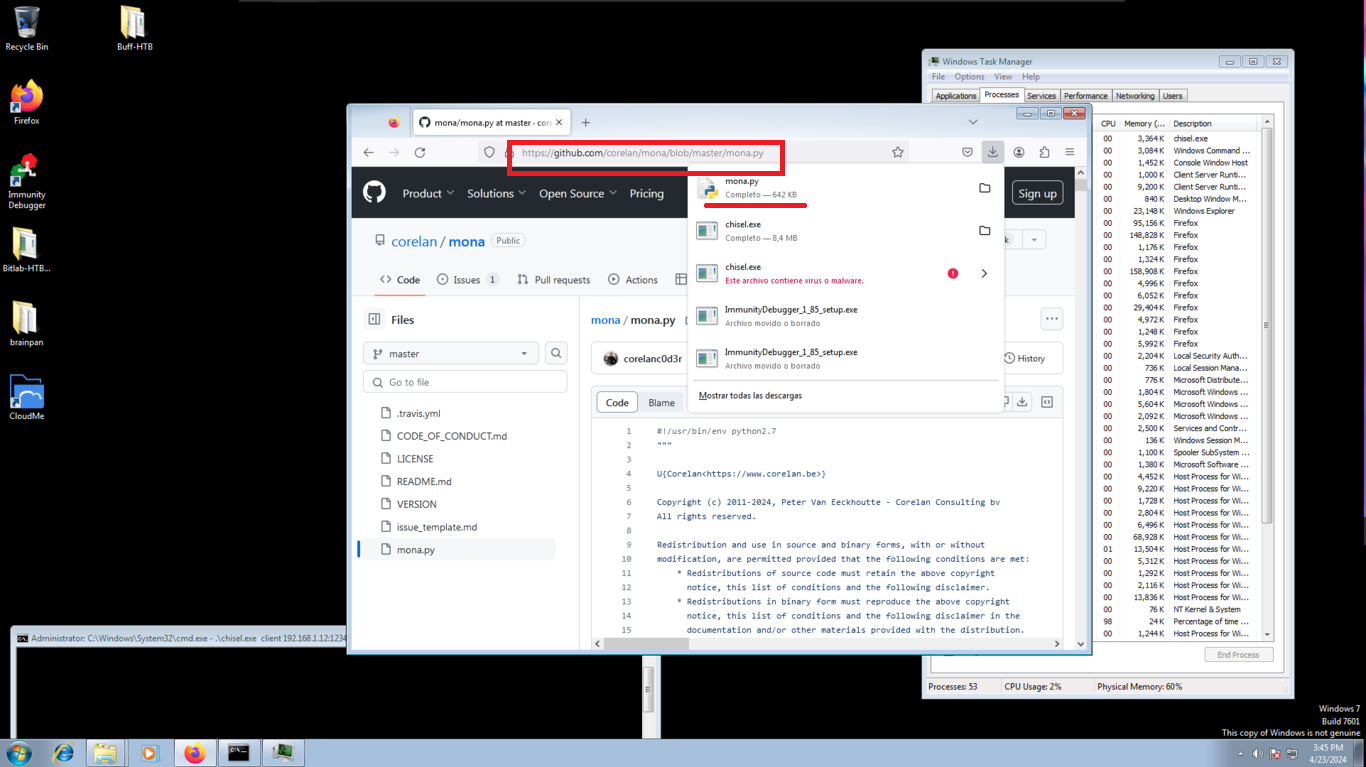The height and width of the screenshot is (767, 1366).
Task: Click the Task Manager process list vertical scrollbar
Action: click(x=1267, y=378)
